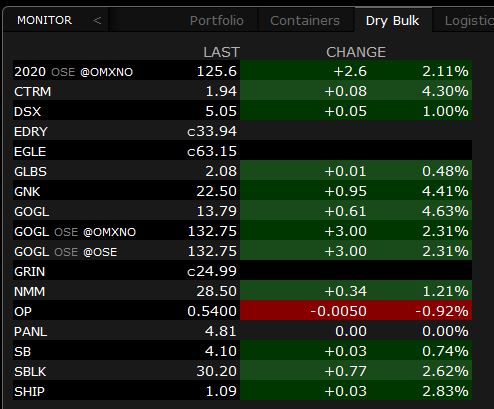Click the red OP change cell -0.0050

pos(338,311)
